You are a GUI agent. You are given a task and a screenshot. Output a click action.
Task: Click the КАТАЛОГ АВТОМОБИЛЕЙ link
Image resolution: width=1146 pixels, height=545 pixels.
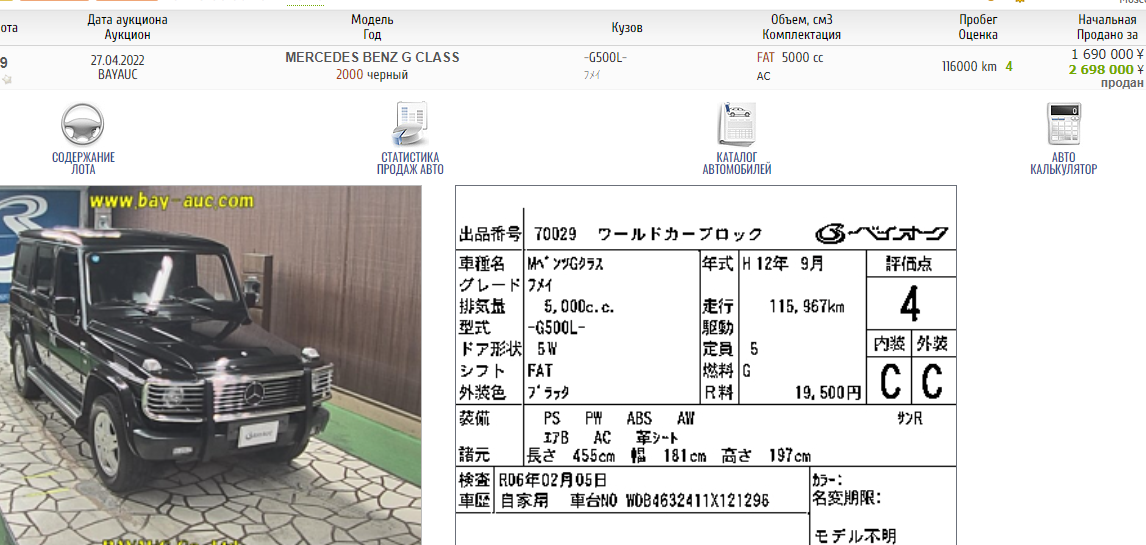[x=737, y=164]
